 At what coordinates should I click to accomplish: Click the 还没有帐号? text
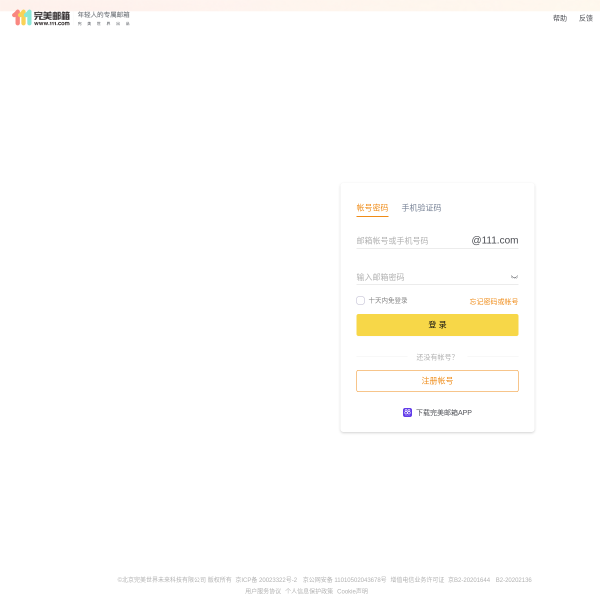436,357
